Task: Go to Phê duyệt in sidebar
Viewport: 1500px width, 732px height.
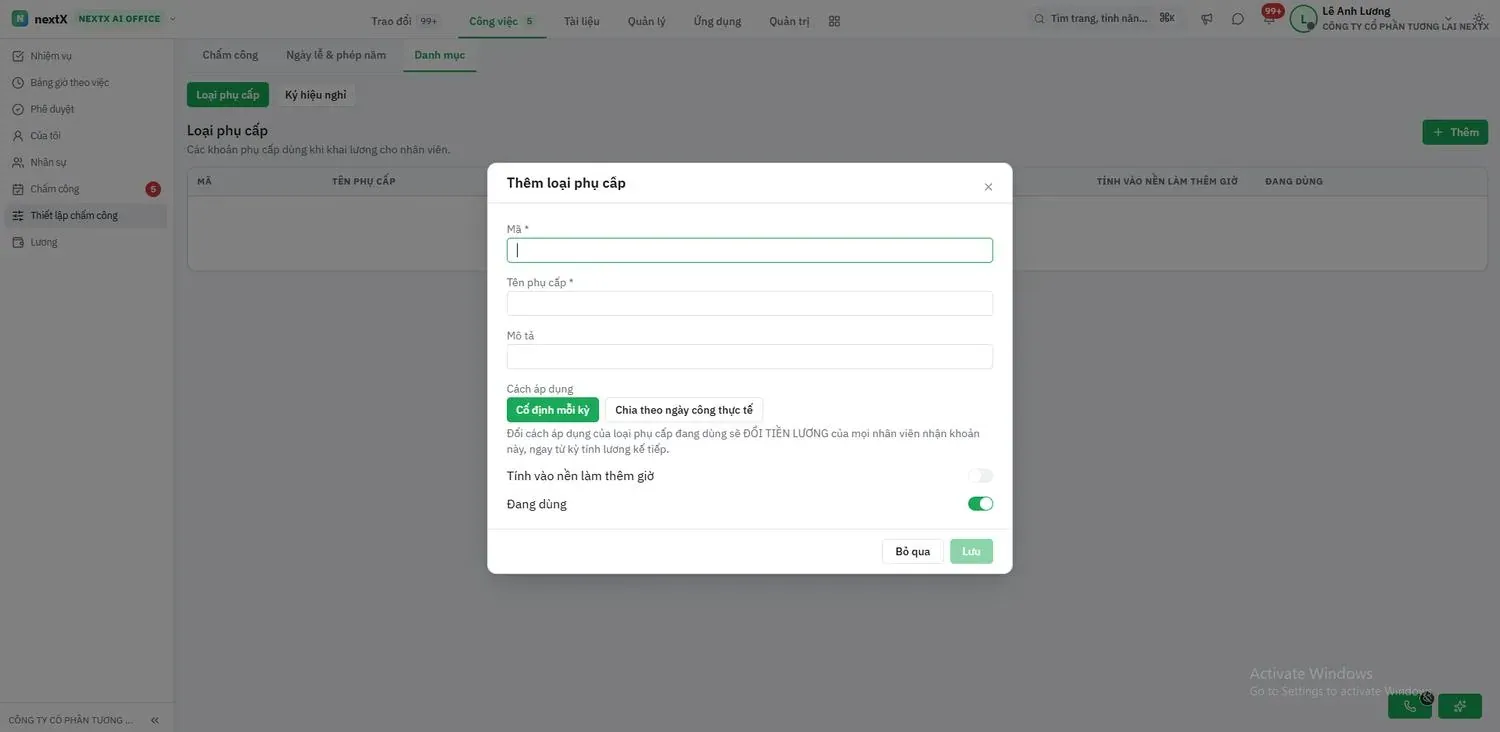Action: [x=87, y=109]
